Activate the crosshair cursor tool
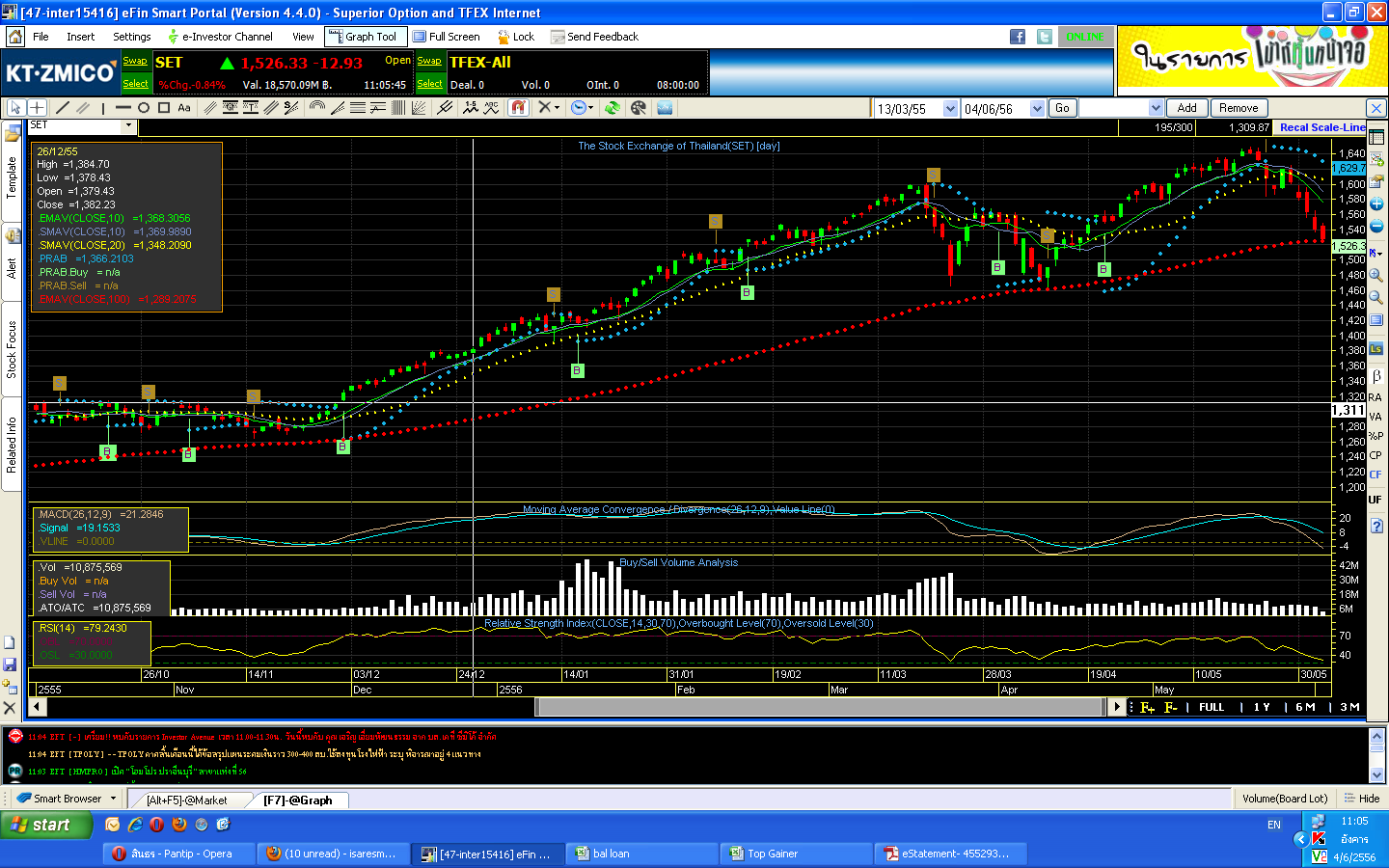Viewport: 1389px width, 868px height. point(37,108)
